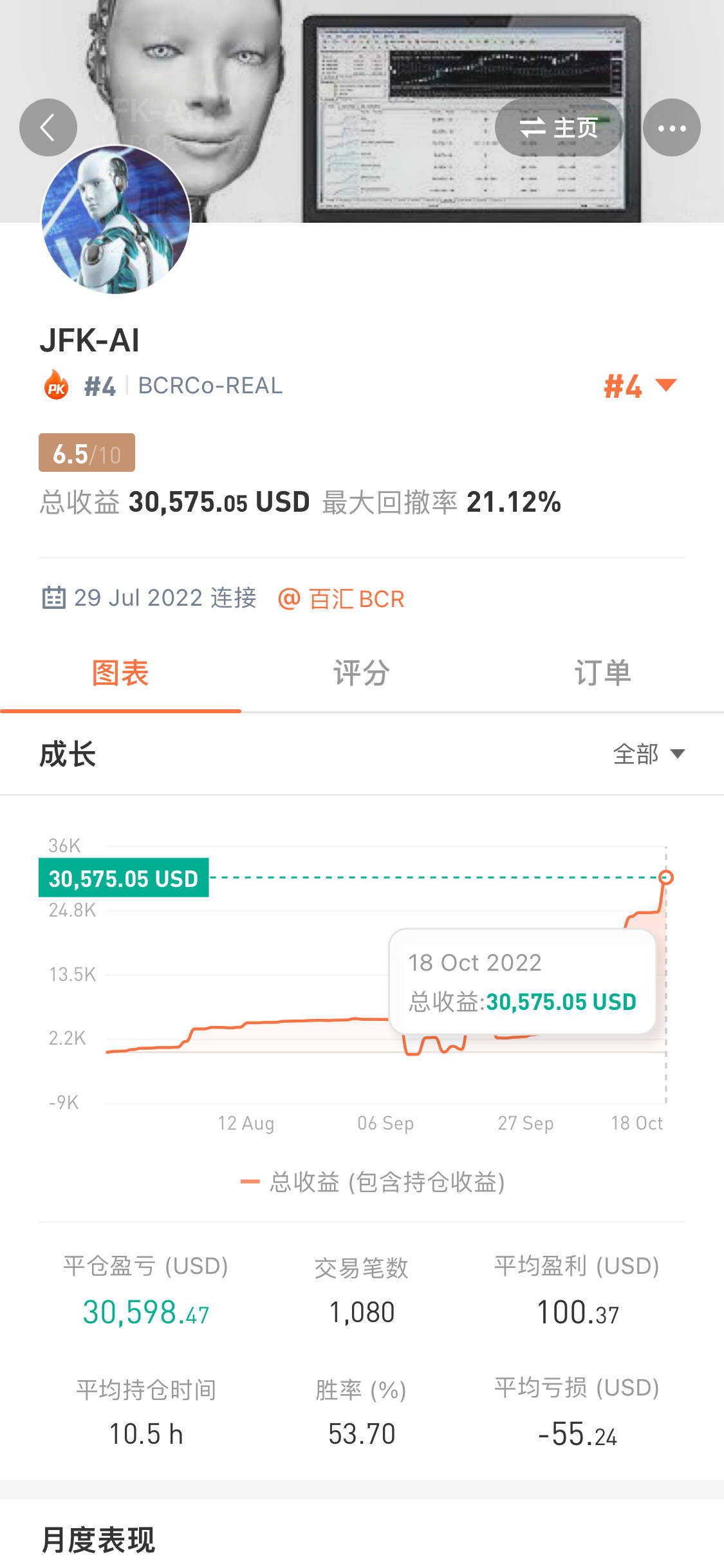Switch to the 订单 tab

[x=602, y=673]
